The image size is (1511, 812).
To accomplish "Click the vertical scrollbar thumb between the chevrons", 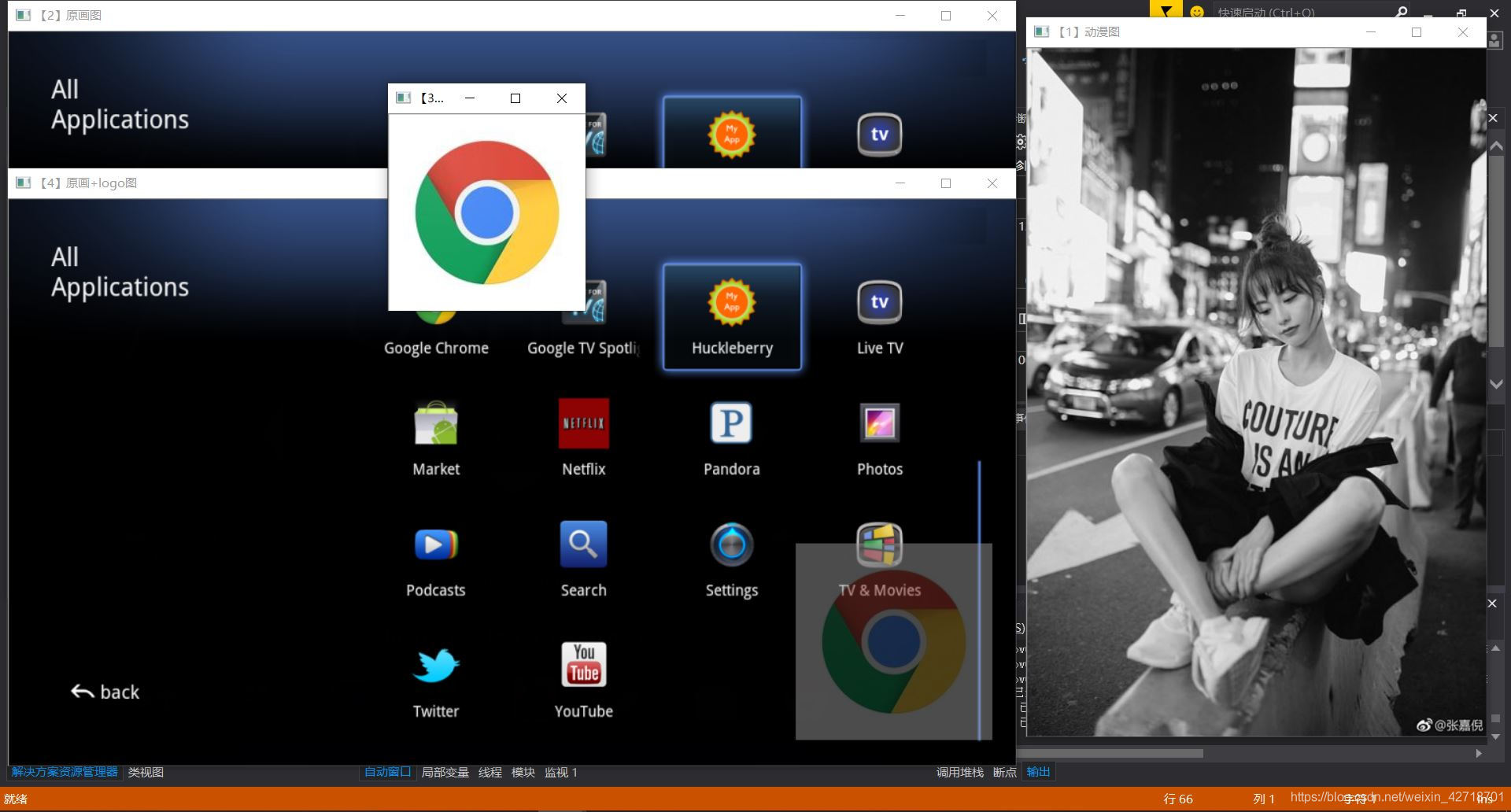I will click(x=1496, y=252).
